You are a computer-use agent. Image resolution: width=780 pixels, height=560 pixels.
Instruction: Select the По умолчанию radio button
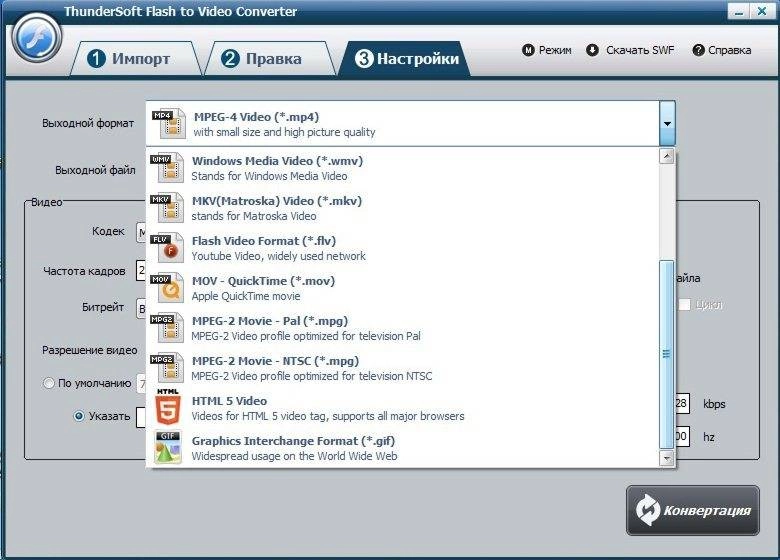(x=49, y=383)
